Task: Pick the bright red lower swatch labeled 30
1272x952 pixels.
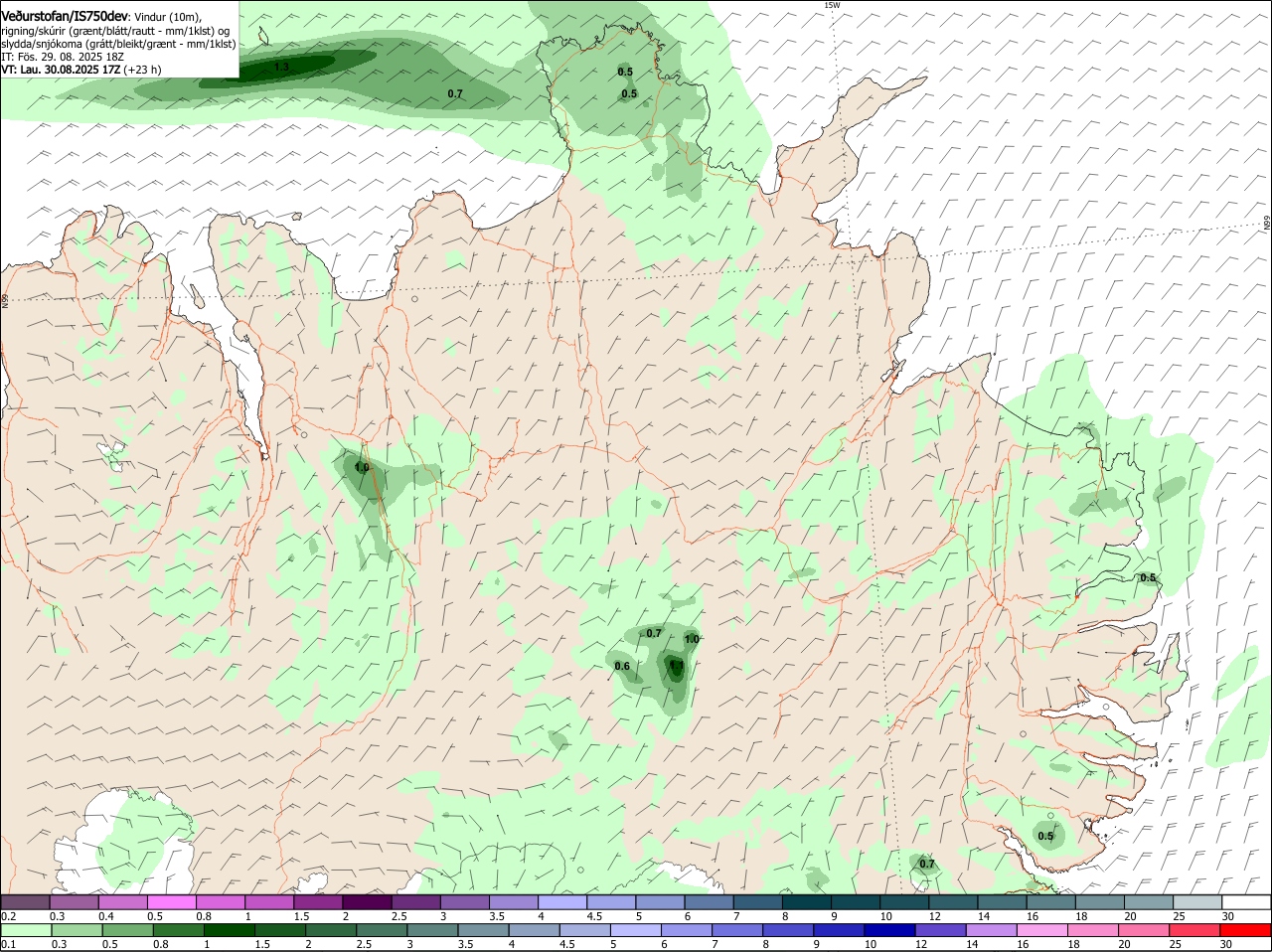Action: click(1248, 930)
